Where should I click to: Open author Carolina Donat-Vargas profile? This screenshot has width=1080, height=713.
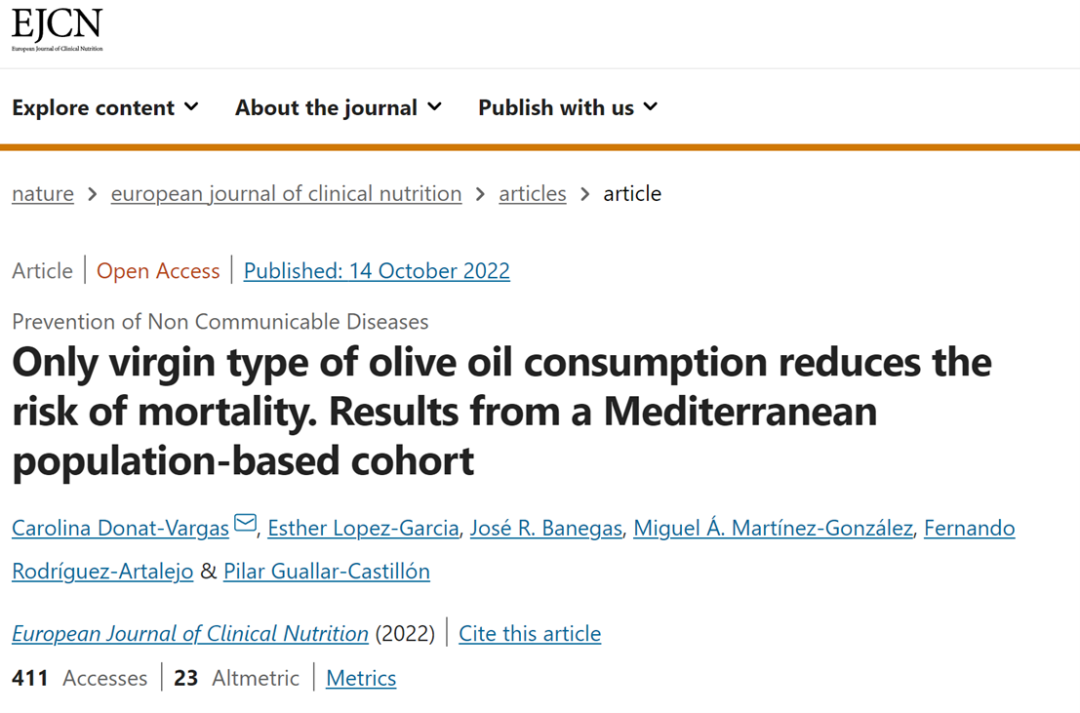tap(121, 528)
